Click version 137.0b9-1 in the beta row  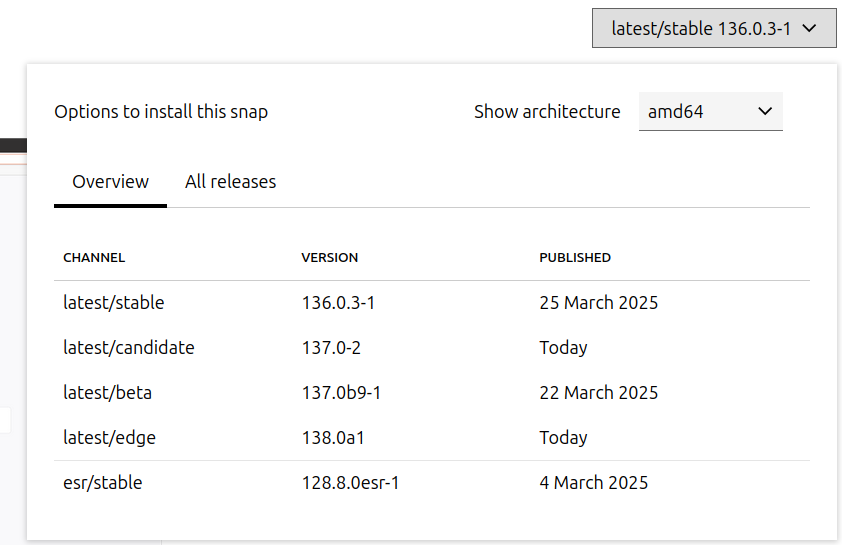tap(341, 393)
